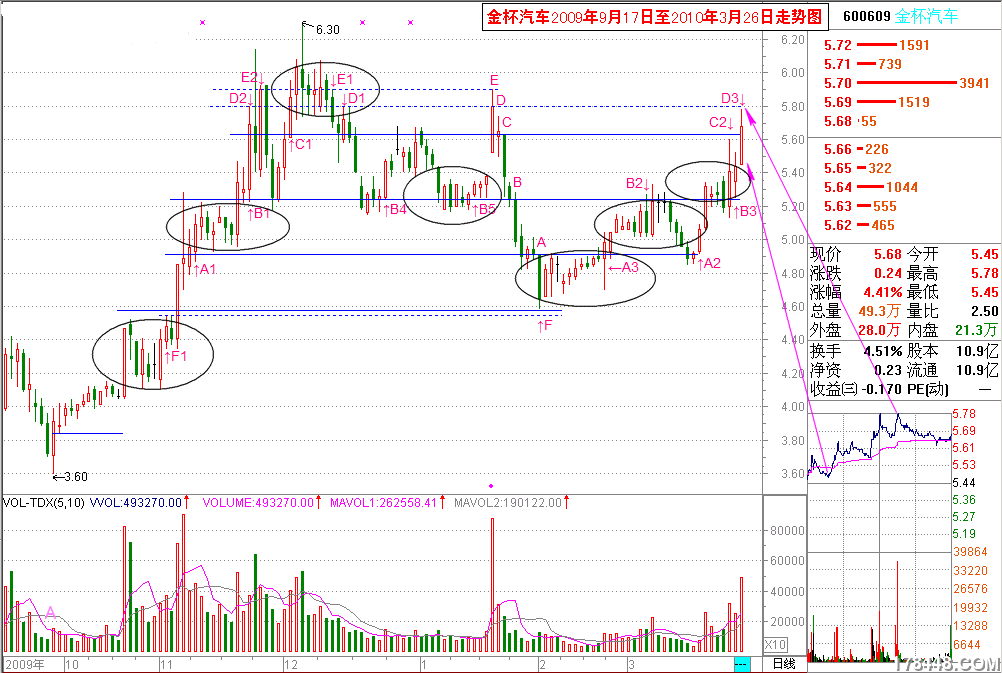Click the 涨幅 value 4.41%
Viewport: 1002px width, 673px height.
(x=883, y=292)
